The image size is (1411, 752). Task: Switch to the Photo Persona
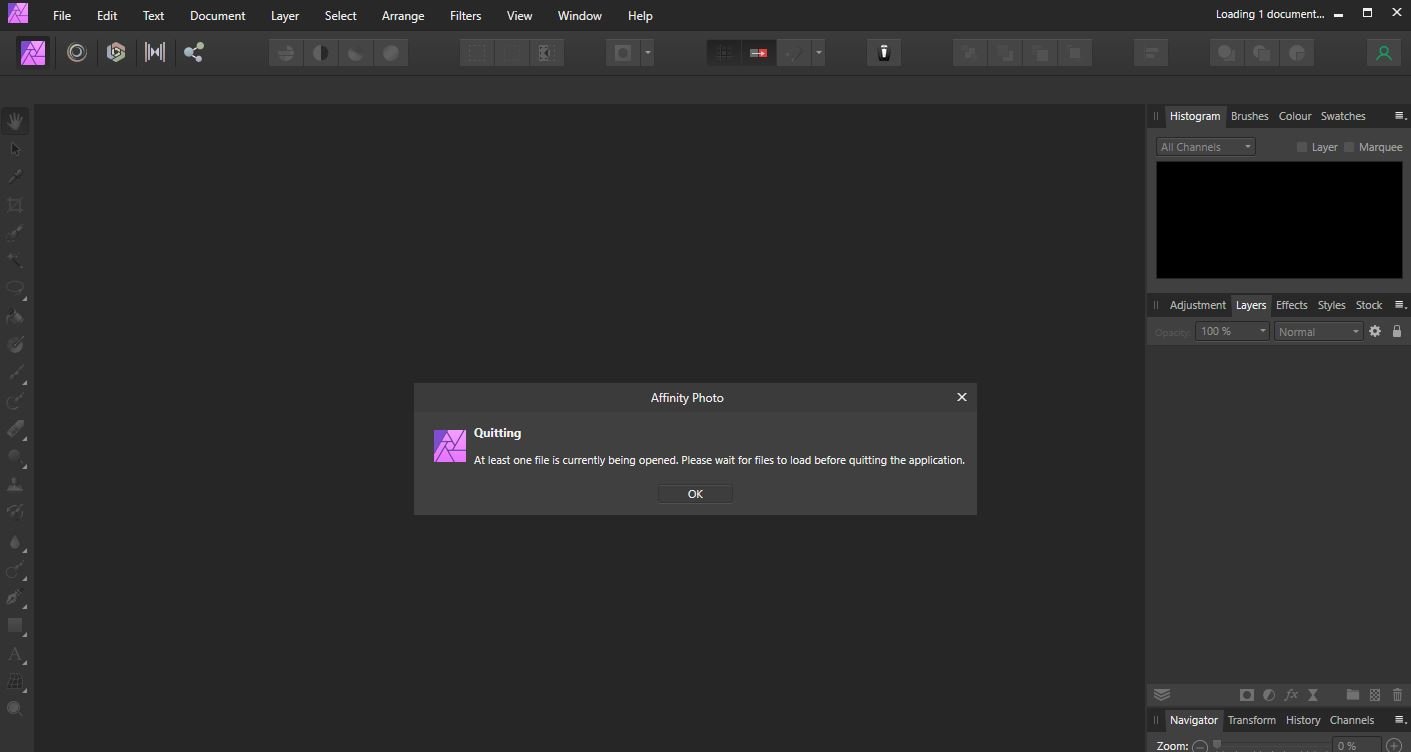point(34,53)
